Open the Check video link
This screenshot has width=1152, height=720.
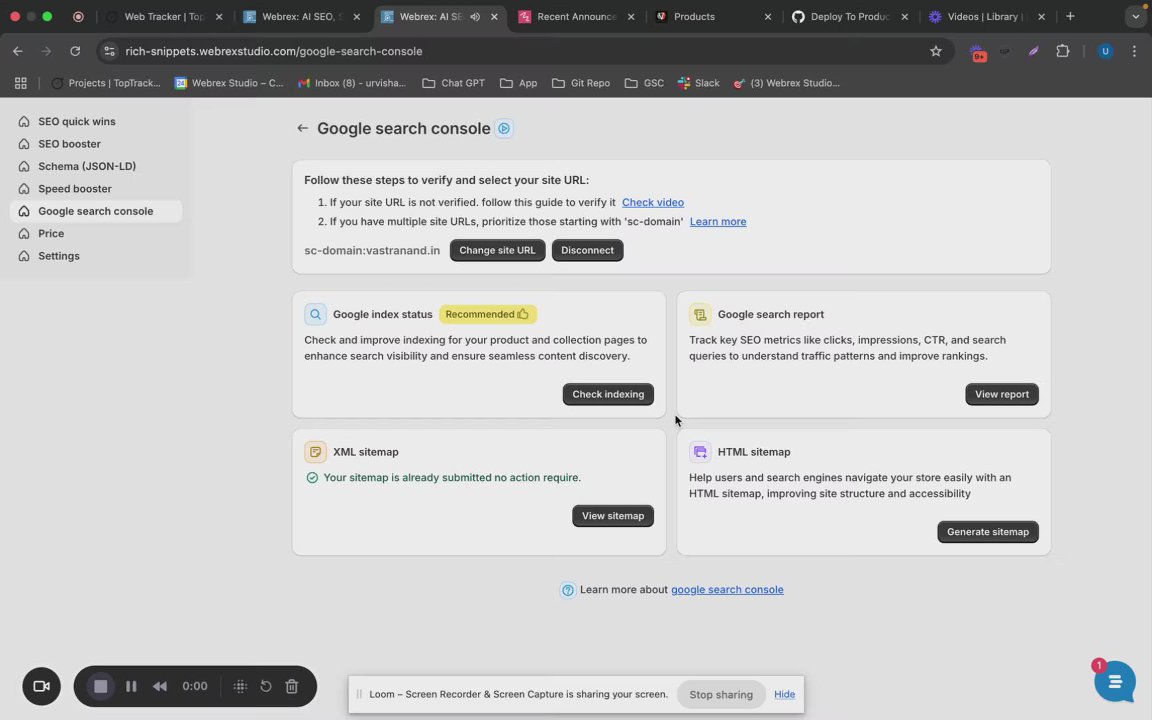click(652, 203)
